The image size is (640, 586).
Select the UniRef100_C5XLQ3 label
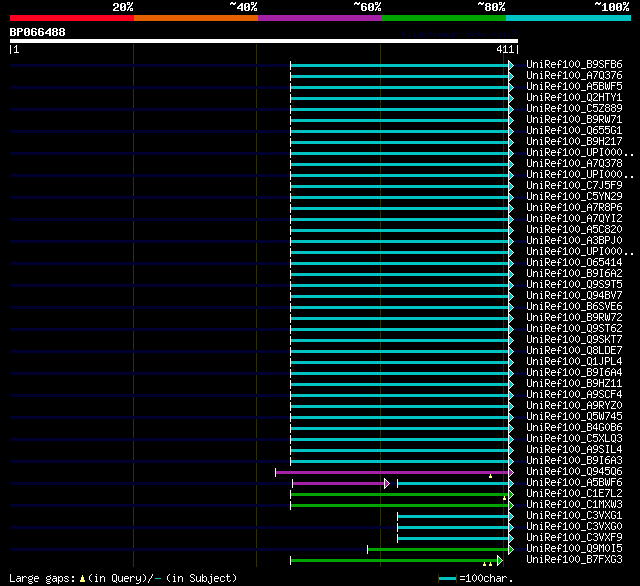point(574,439)
